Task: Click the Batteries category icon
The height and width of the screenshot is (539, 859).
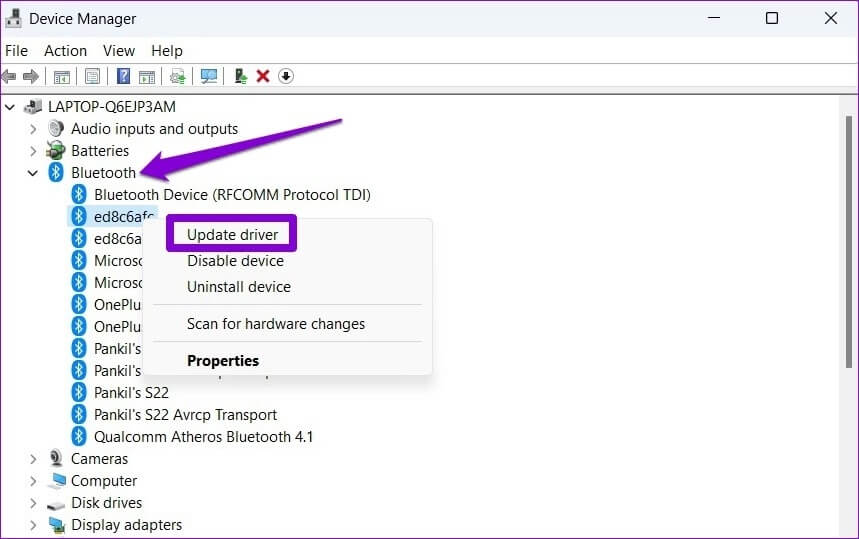Action: point(56,150)
